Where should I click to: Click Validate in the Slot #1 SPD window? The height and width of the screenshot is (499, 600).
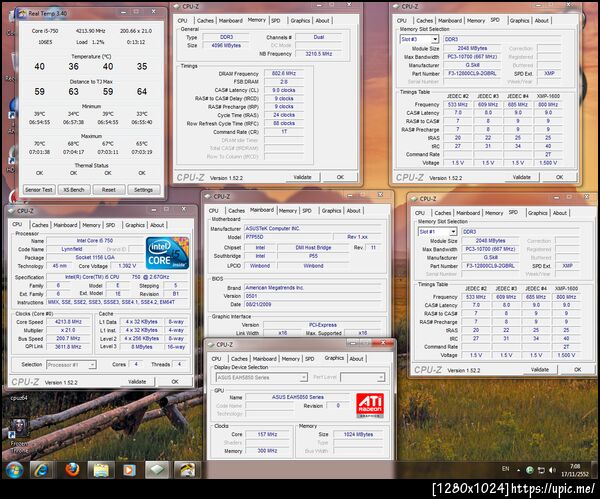[540, 370]
